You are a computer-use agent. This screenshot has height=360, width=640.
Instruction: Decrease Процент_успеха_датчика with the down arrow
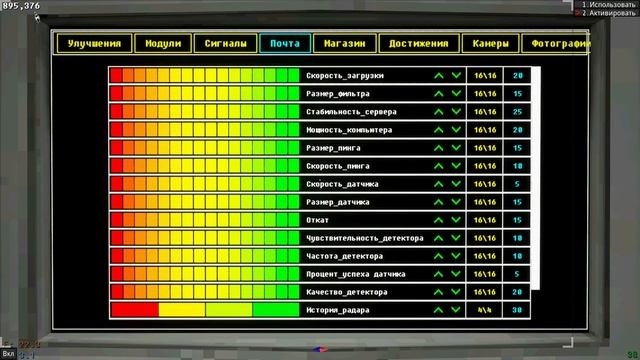coord(456,274)
